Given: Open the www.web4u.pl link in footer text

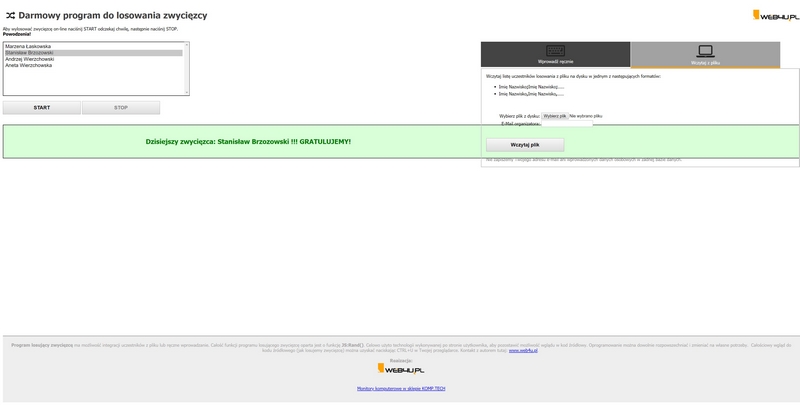Looking at the screenshot, I should (523, 351).
